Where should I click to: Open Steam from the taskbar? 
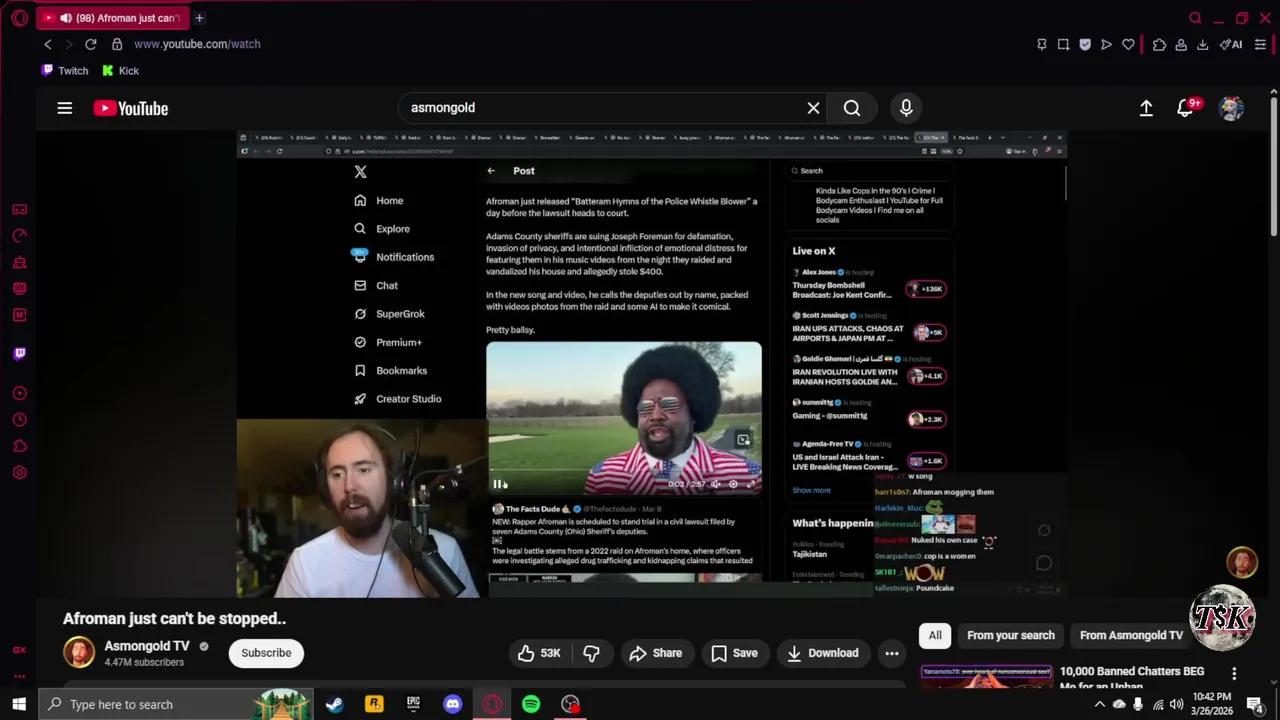click(x=335, y=704)
